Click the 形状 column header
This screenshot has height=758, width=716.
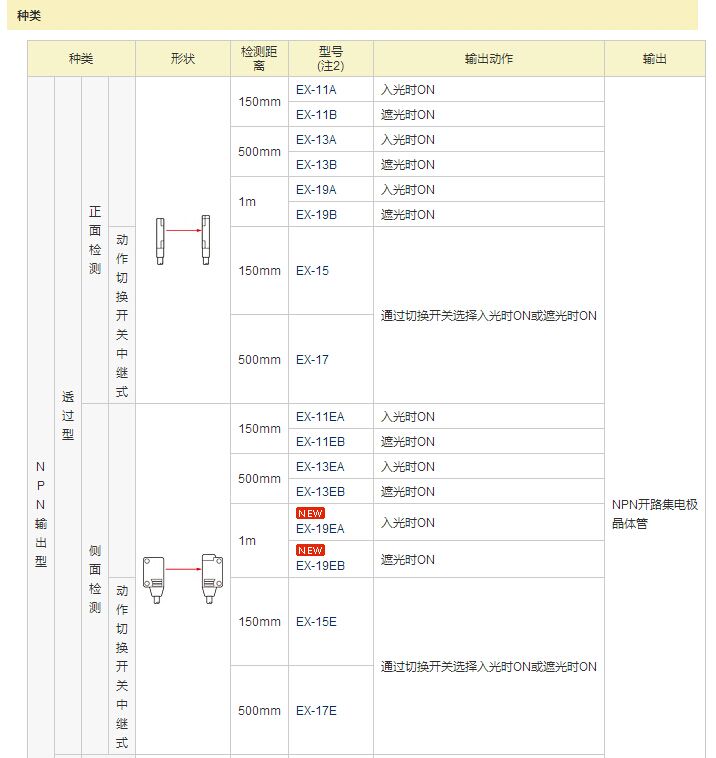(182, 59)
